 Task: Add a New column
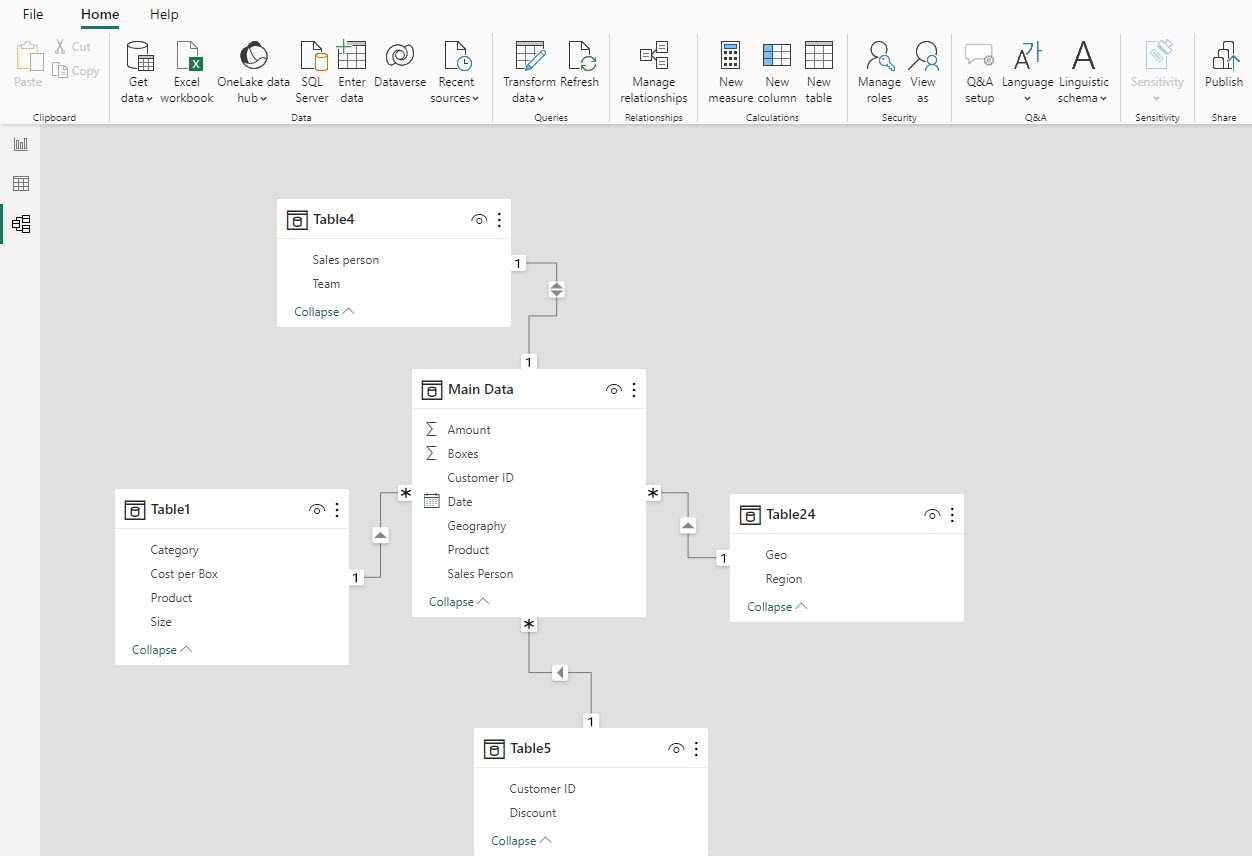pos(777,72)
